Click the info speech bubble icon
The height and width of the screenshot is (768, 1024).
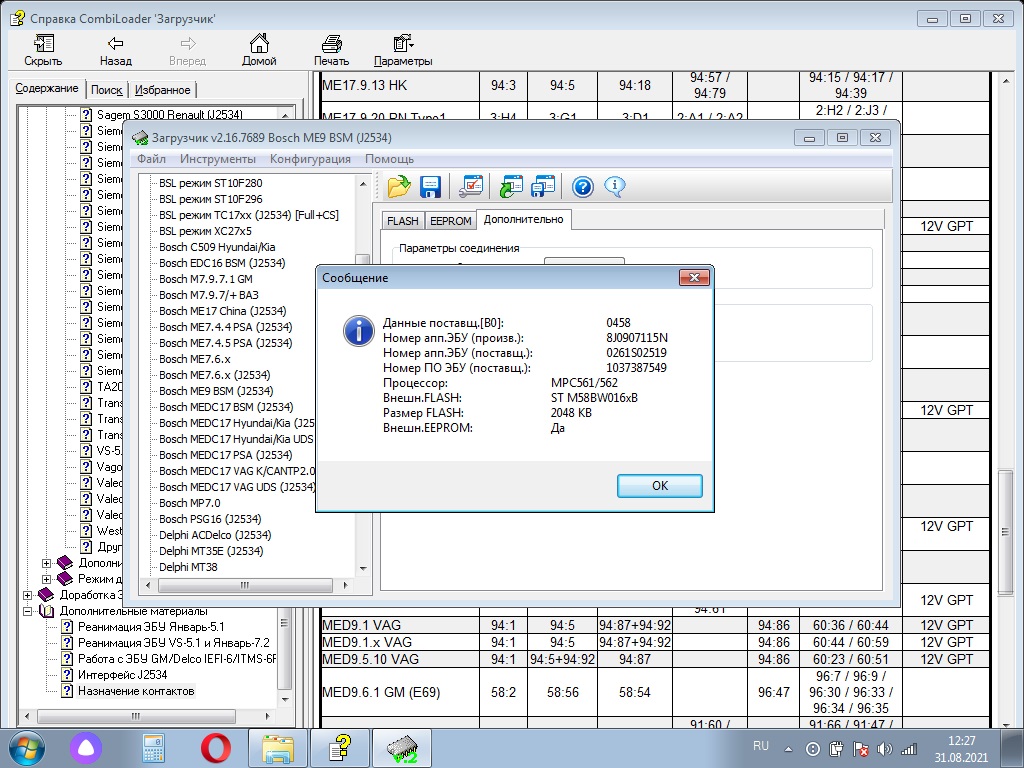614,186
